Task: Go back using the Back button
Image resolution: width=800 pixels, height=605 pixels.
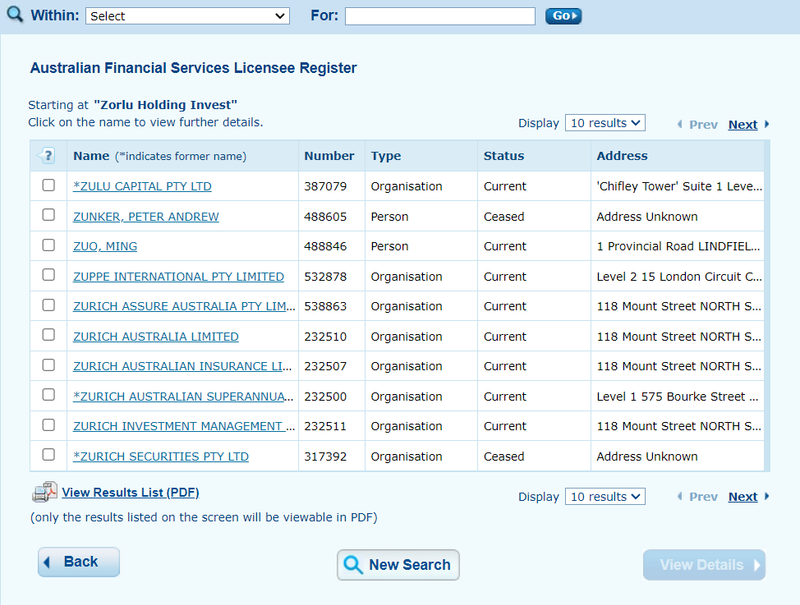Action: click(79, 562)
